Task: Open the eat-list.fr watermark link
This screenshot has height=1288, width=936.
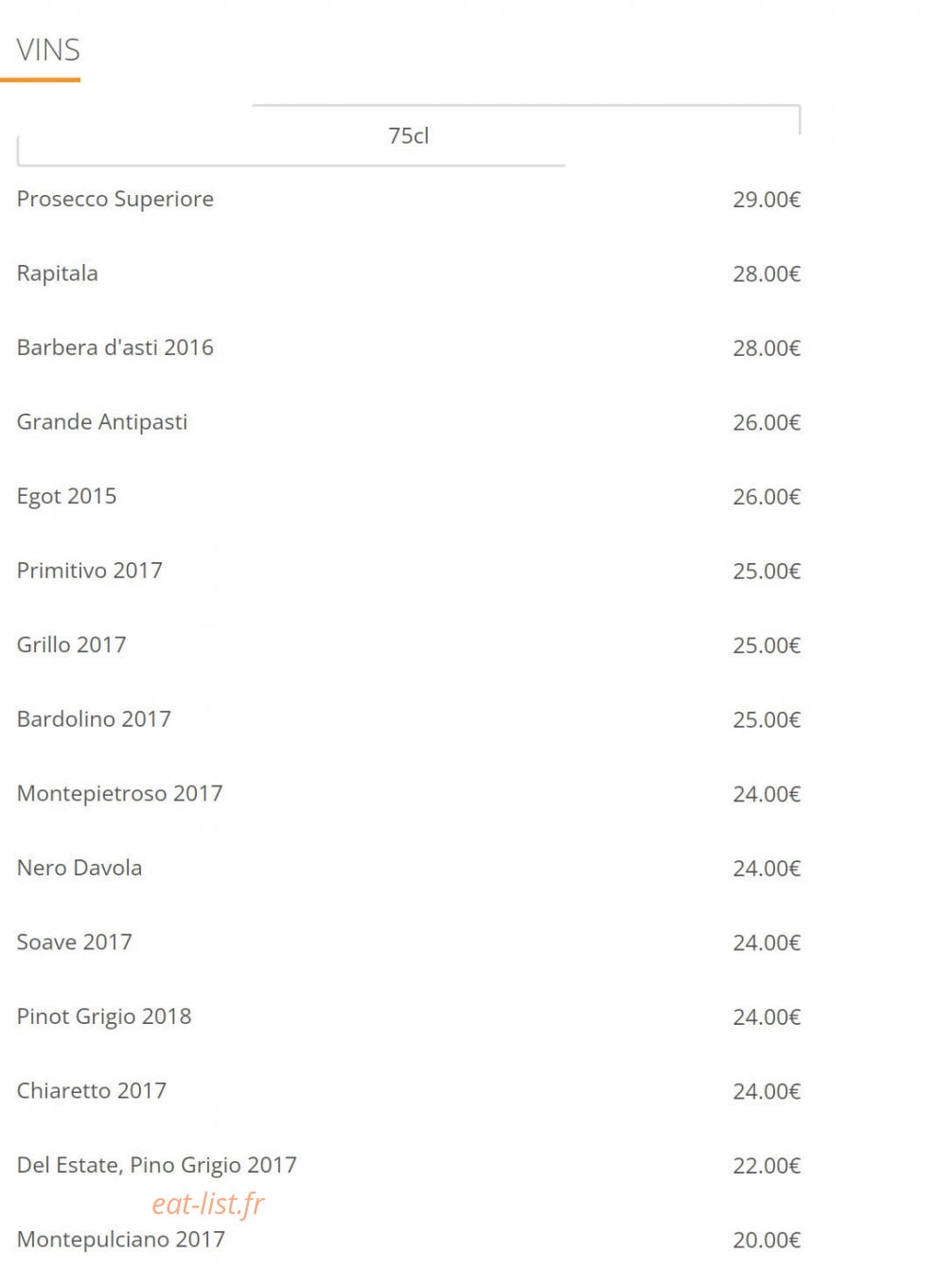Action: pos(208,1203)
